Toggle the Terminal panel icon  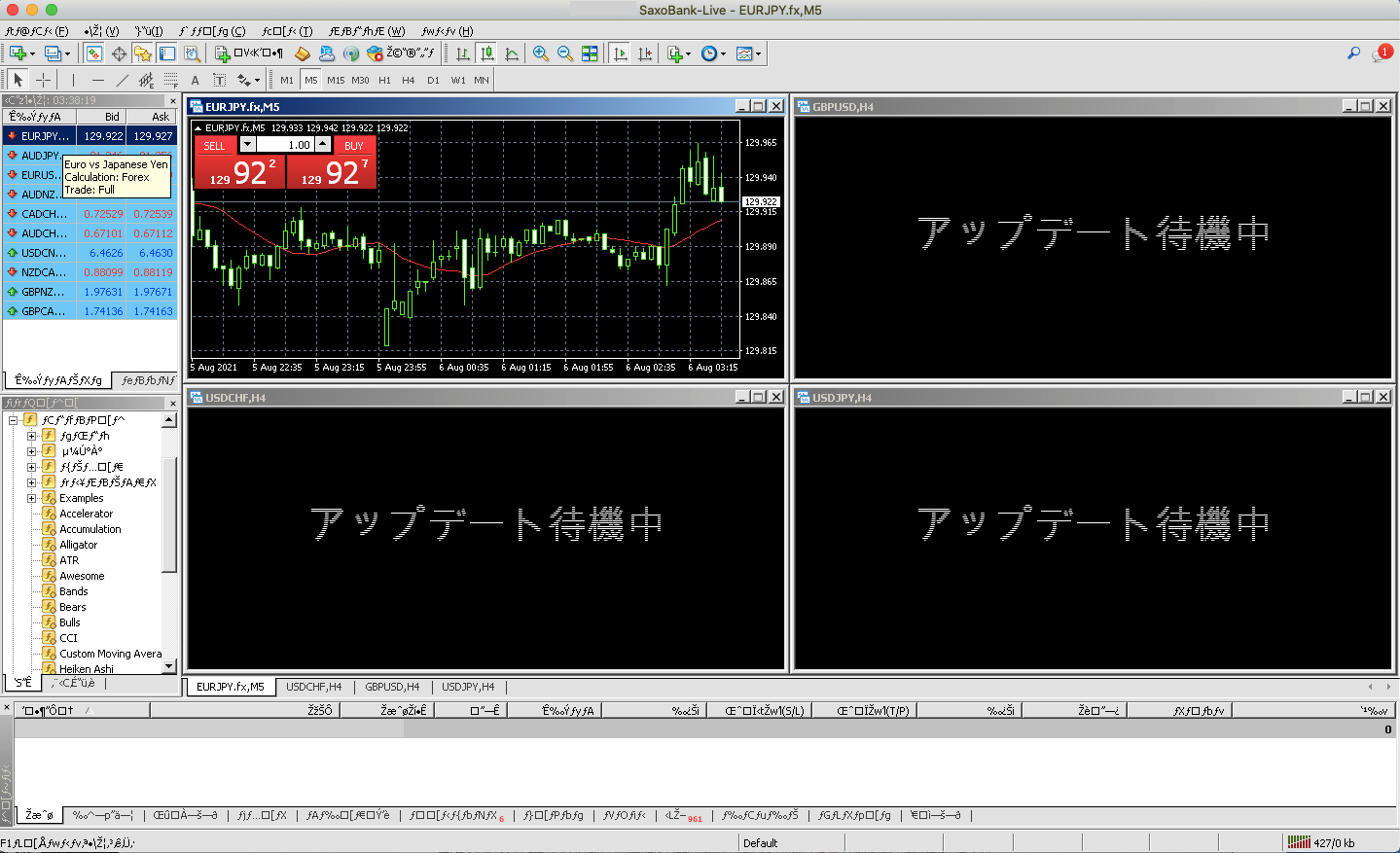click(x=167, y=53)
